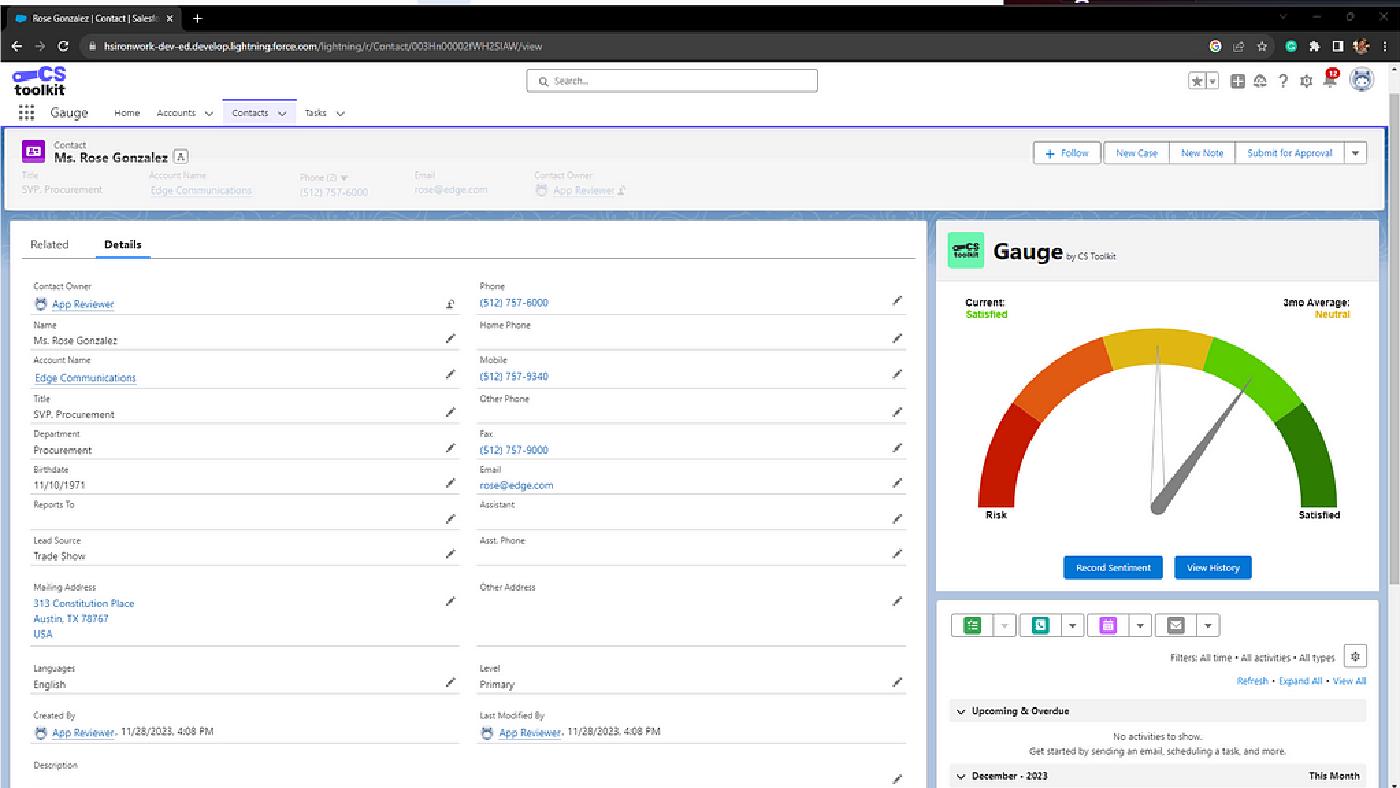Open the user avatar profile menu
This screenshot has width=1400, height=788.
[1361, 80]
